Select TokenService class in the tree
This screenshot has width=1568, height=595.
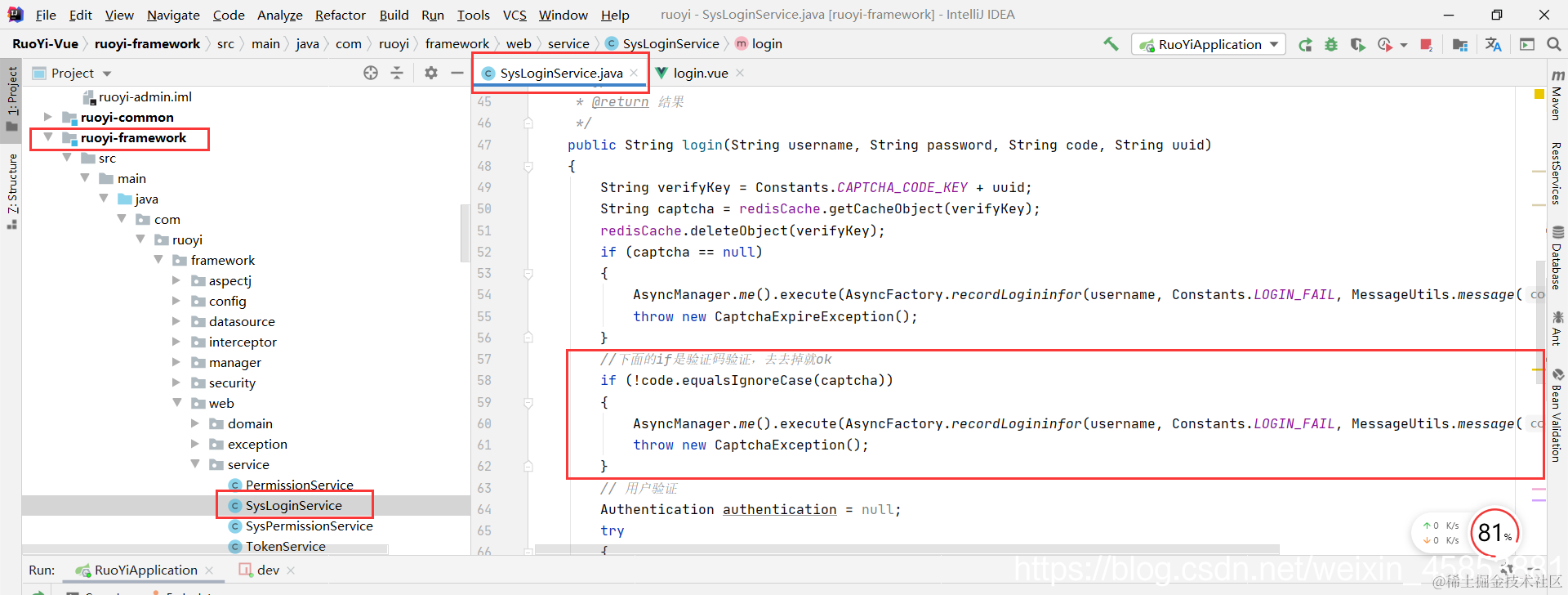coord(277,546)
